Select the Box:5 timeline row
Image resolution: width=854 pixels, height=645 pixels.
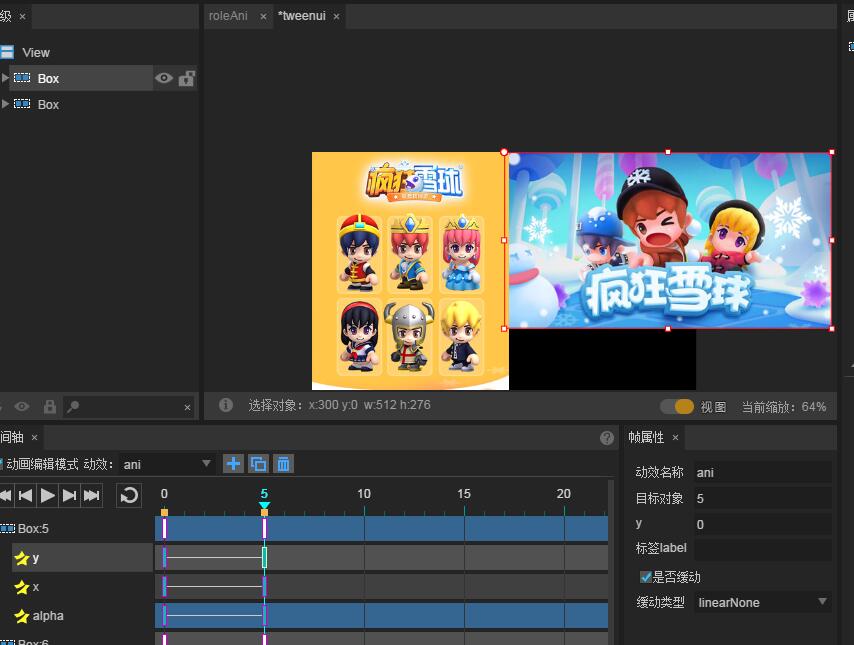(x=76, y=528)
